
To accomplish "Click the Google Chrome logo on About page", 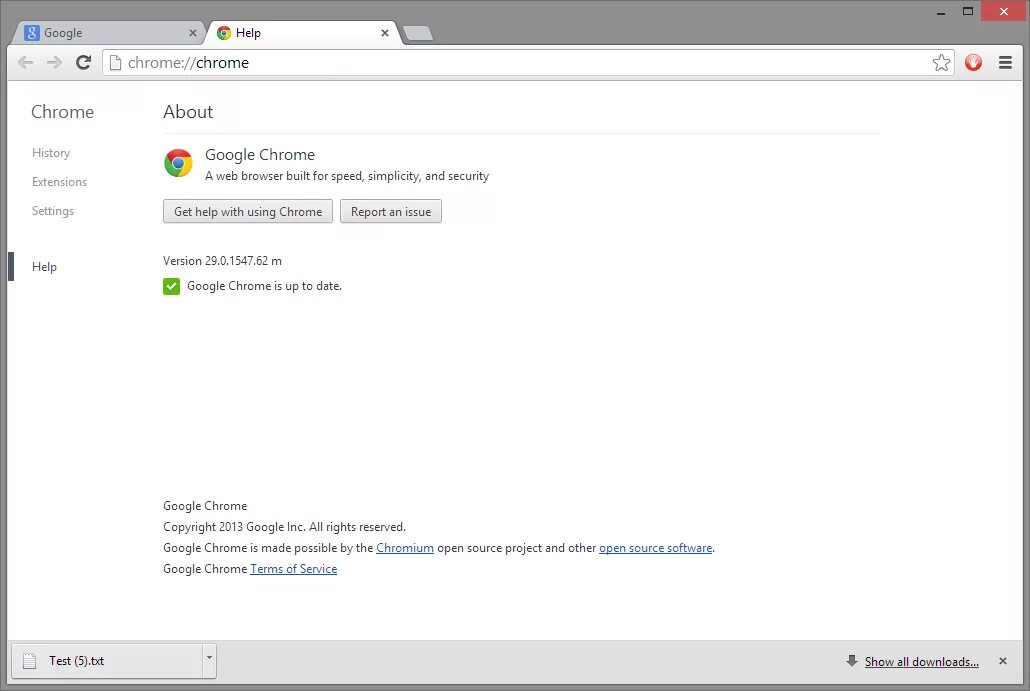I will [x=178, y=163].
